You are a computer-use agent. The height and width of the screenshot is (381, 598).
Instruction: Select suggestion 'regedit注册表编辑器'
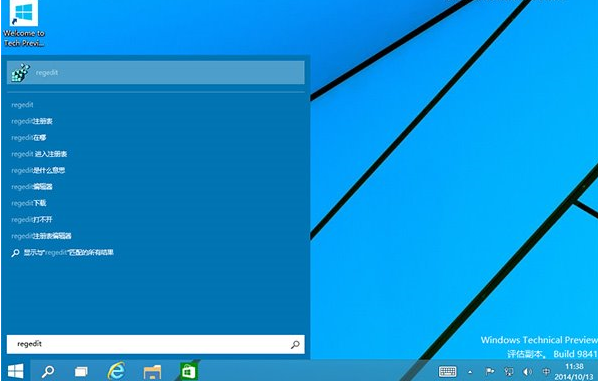pos(42,236)
